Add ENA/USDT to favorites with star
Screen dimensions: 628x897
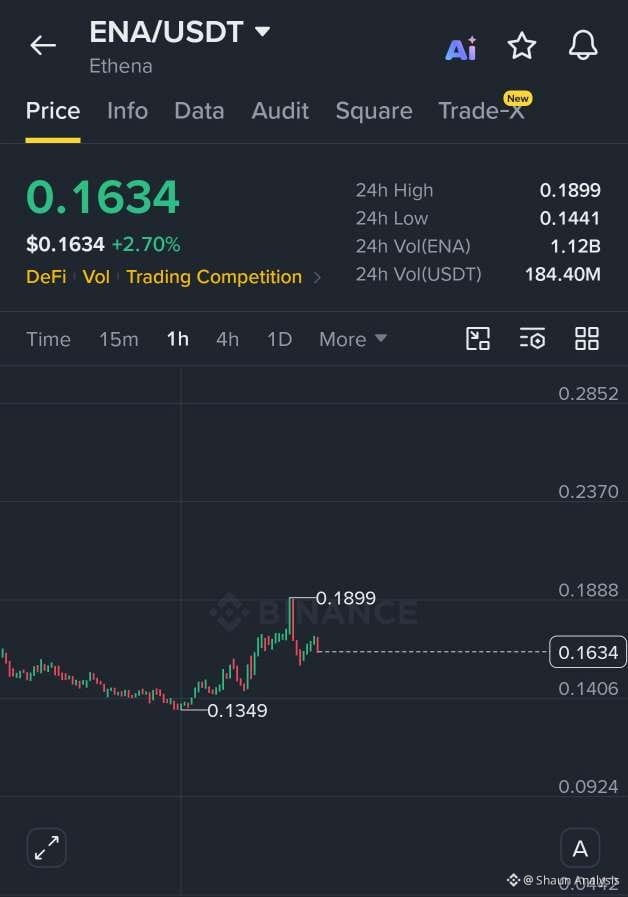522,46
